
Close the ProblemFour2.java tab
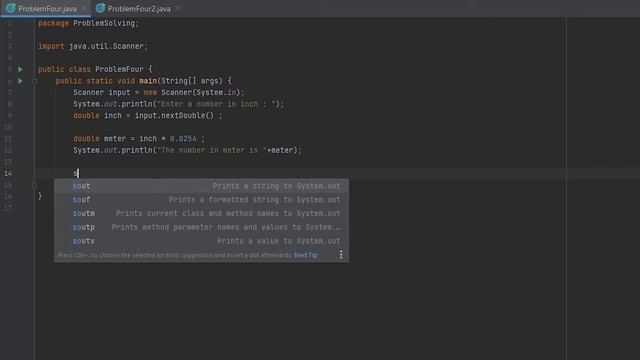click(x=178, y=9)
